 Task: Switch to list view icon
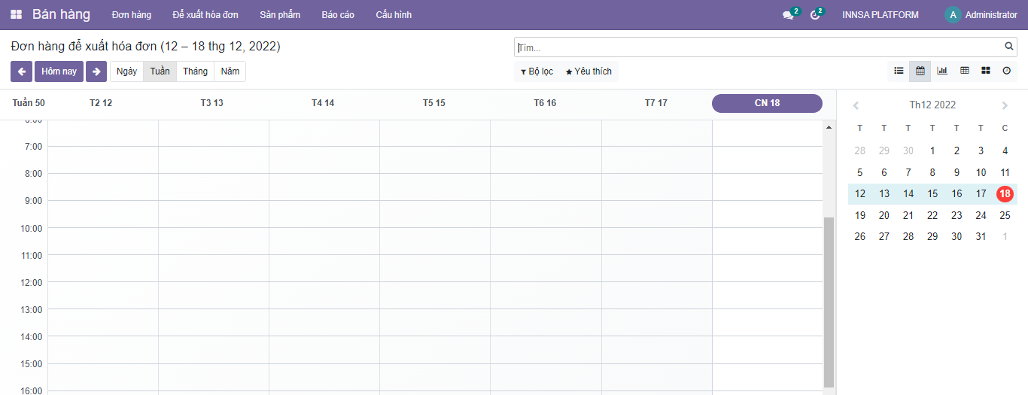pyautogui.click(x=899, y=71)
